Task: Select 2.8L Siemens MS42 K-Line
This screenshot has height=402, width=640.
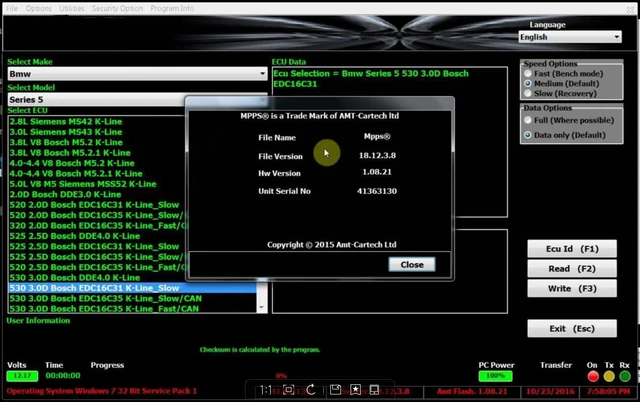Action: 66,122
